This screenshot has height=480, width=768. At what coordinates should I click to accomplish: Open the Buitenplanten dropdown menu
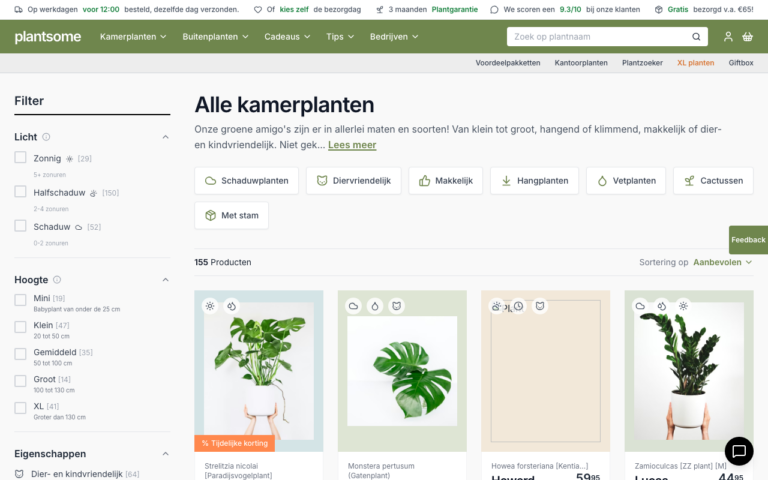[x=216, y=37]
